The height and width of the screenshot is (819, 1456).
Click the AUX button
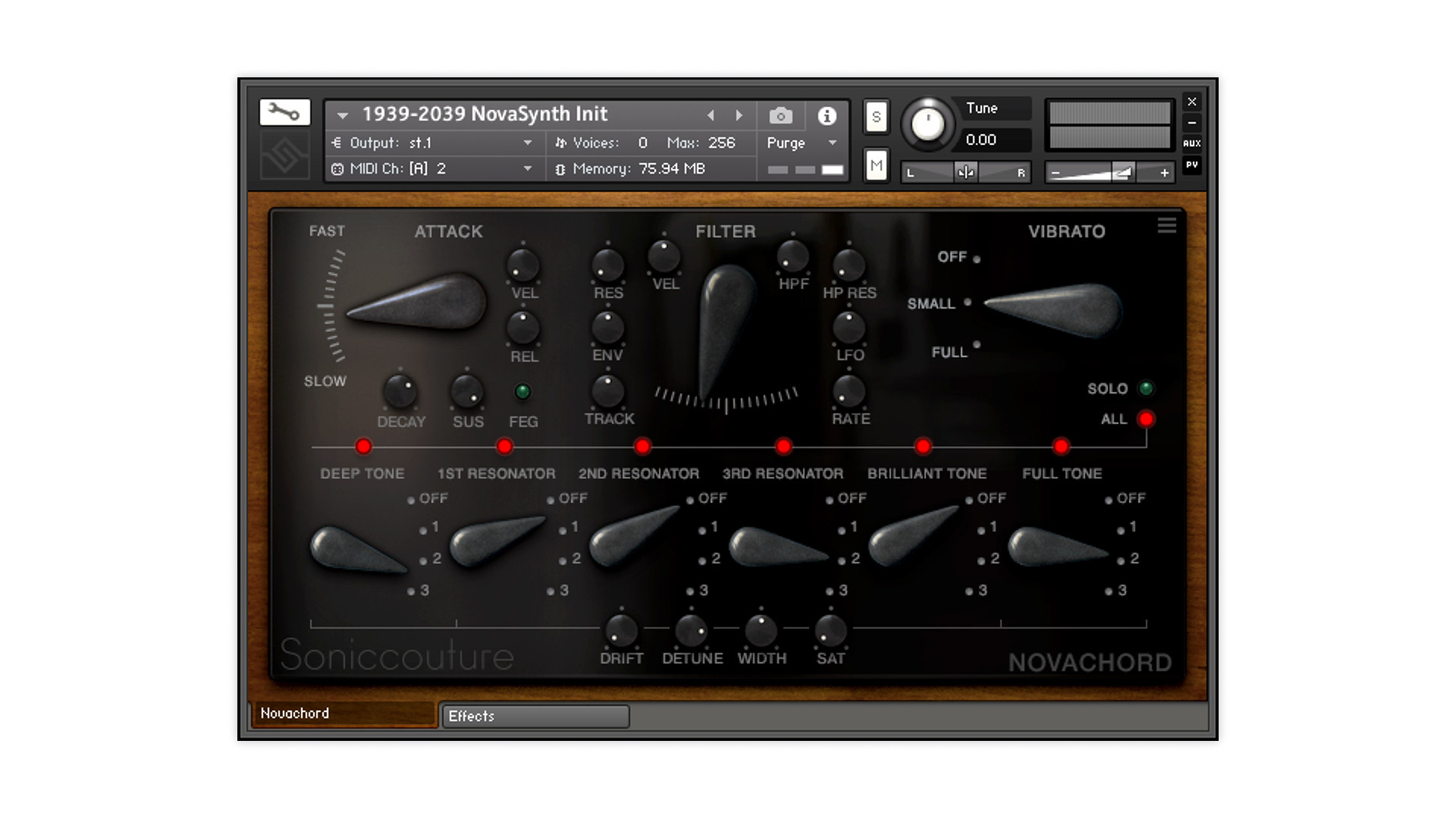[x=1191, y=143]
